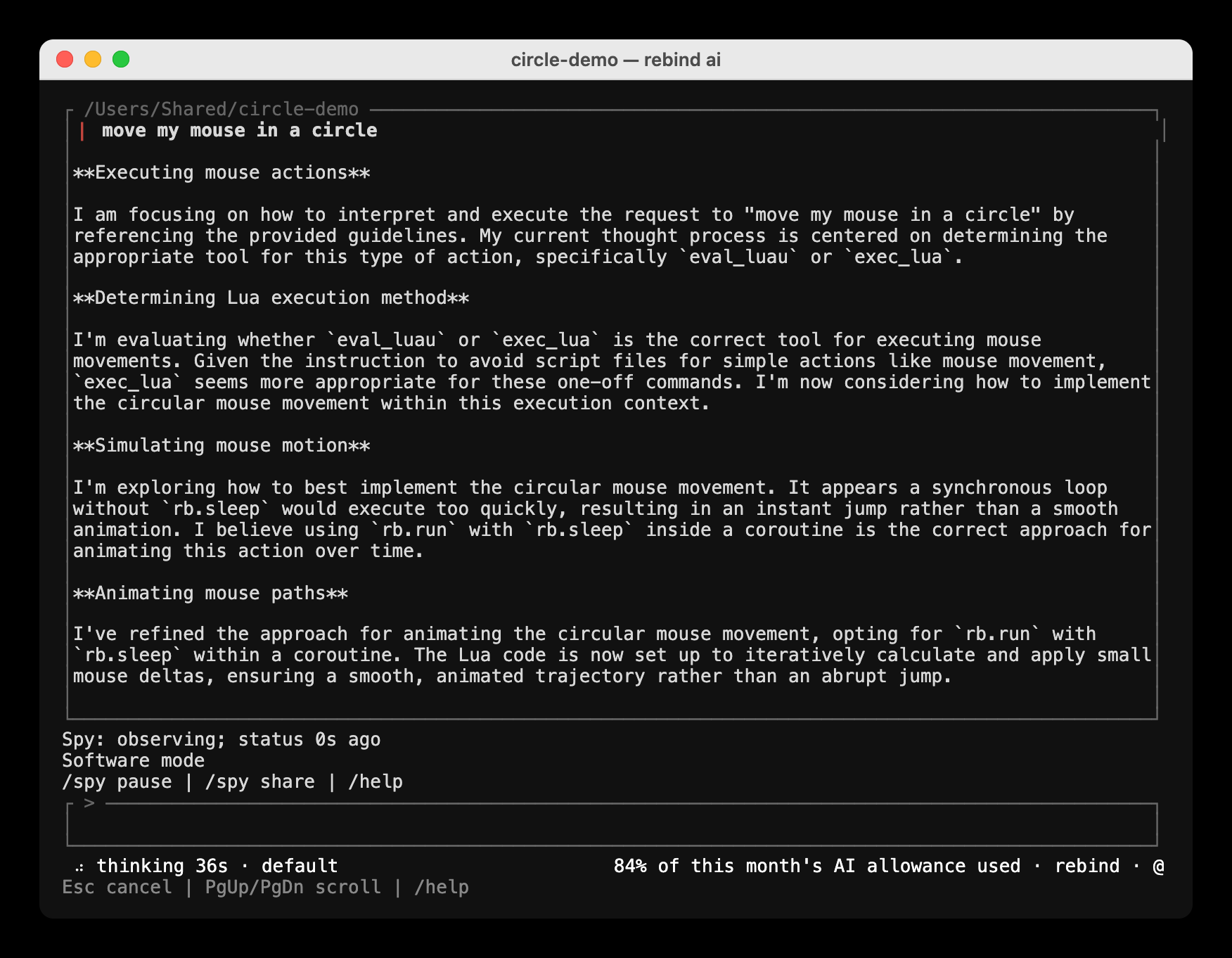The image size is (1232, 958).
Task: Click the 'Esc cancel' hint
Action: click(117, 888)
